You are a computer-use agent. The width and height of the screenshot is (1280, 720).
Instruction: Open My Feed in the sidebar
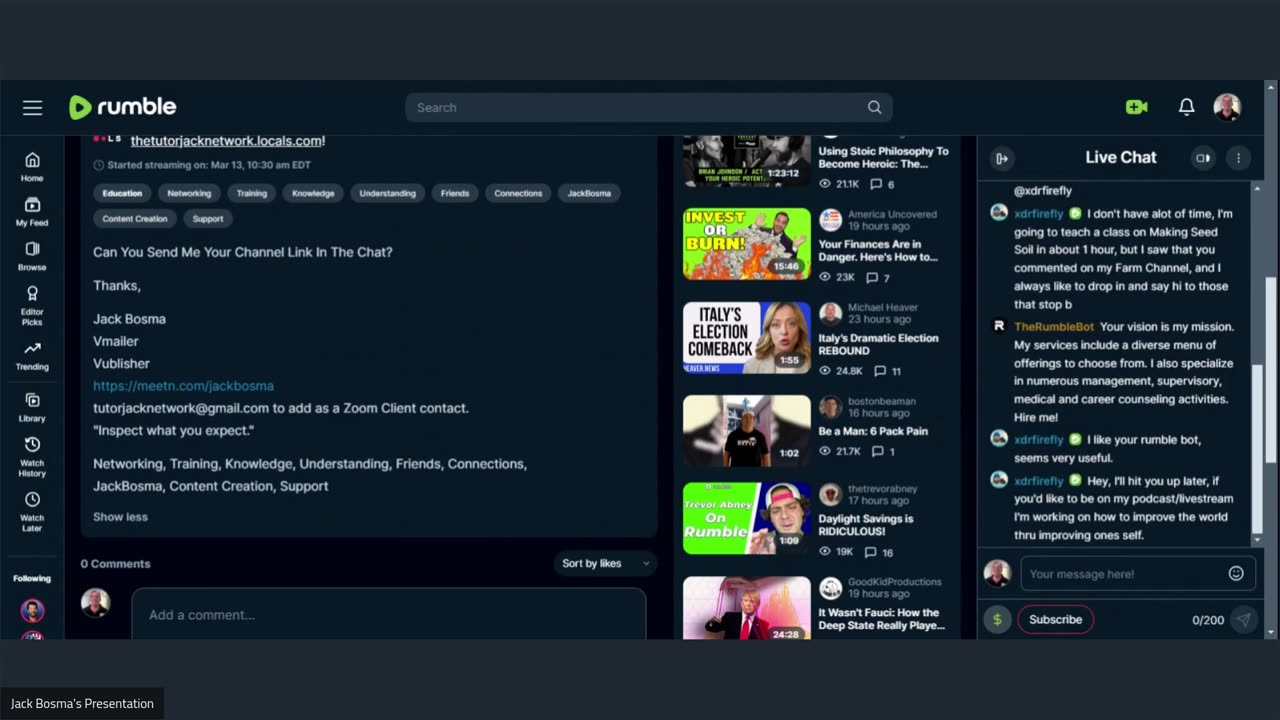(x=32, y=212)
